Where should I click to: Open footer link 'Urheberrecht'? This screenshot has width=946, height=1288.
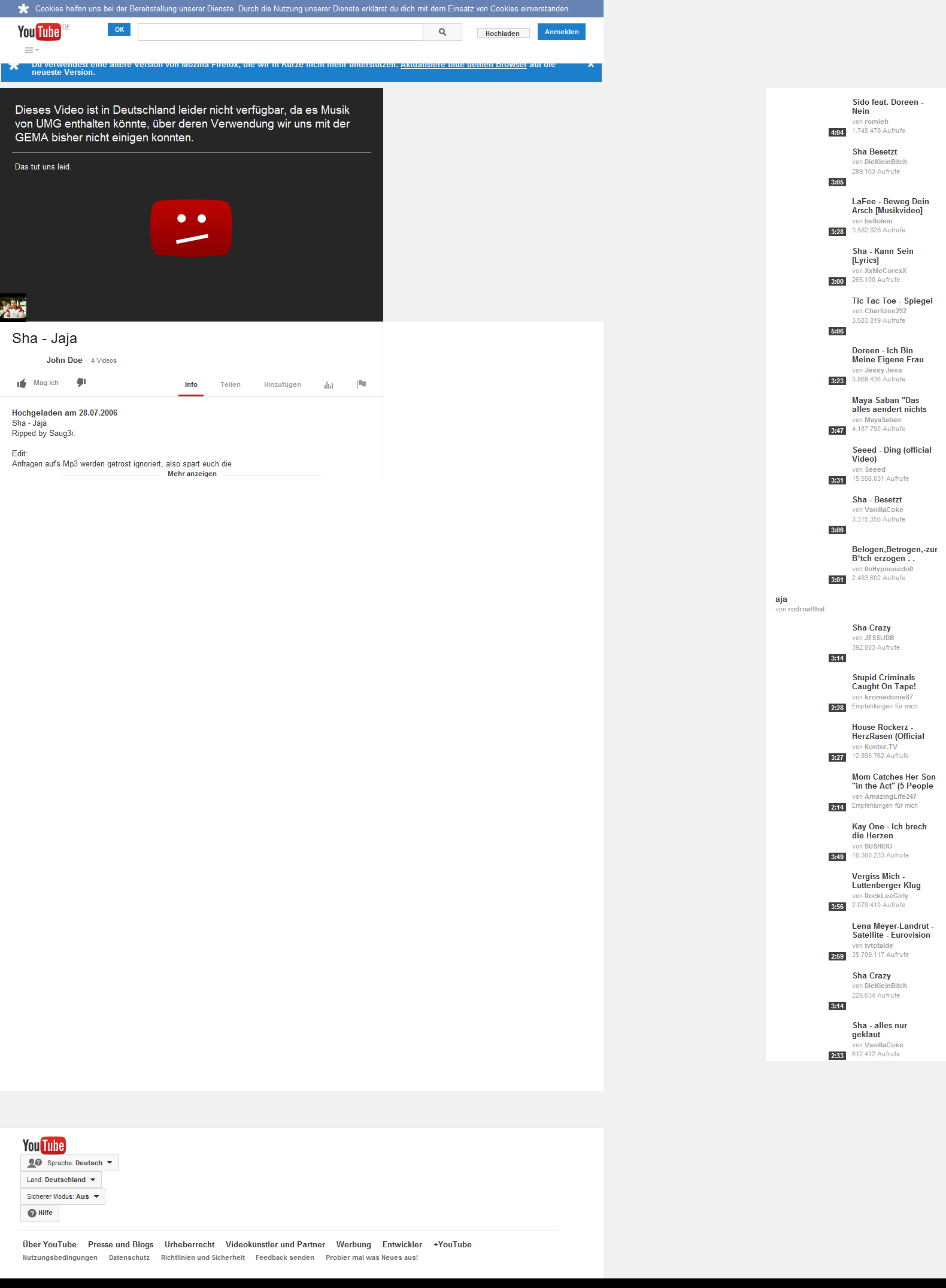190,1244
